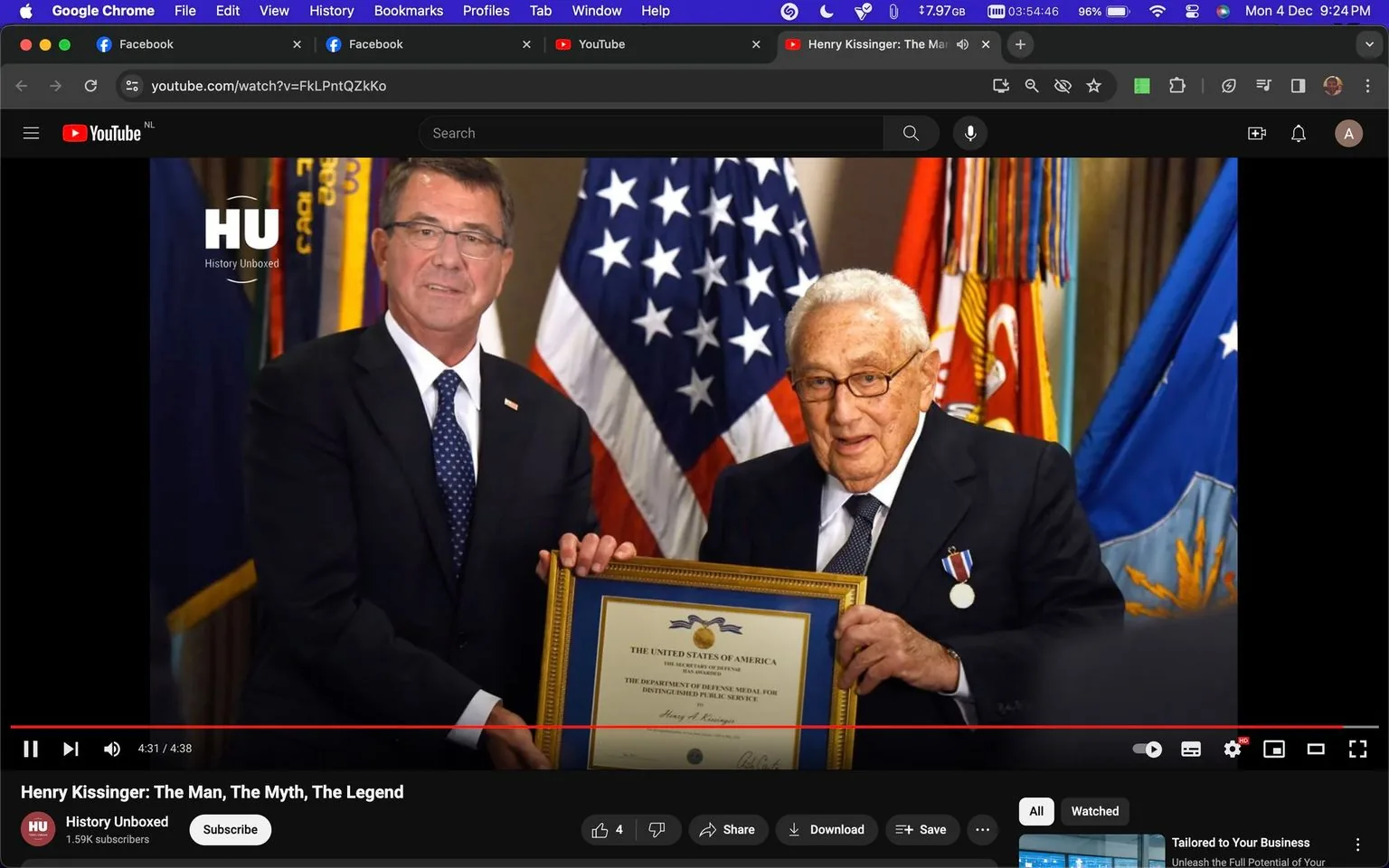Click the Next video control
Image resolution: width=1389 pixels, height=868 pixels.
[x=71, y=749]
